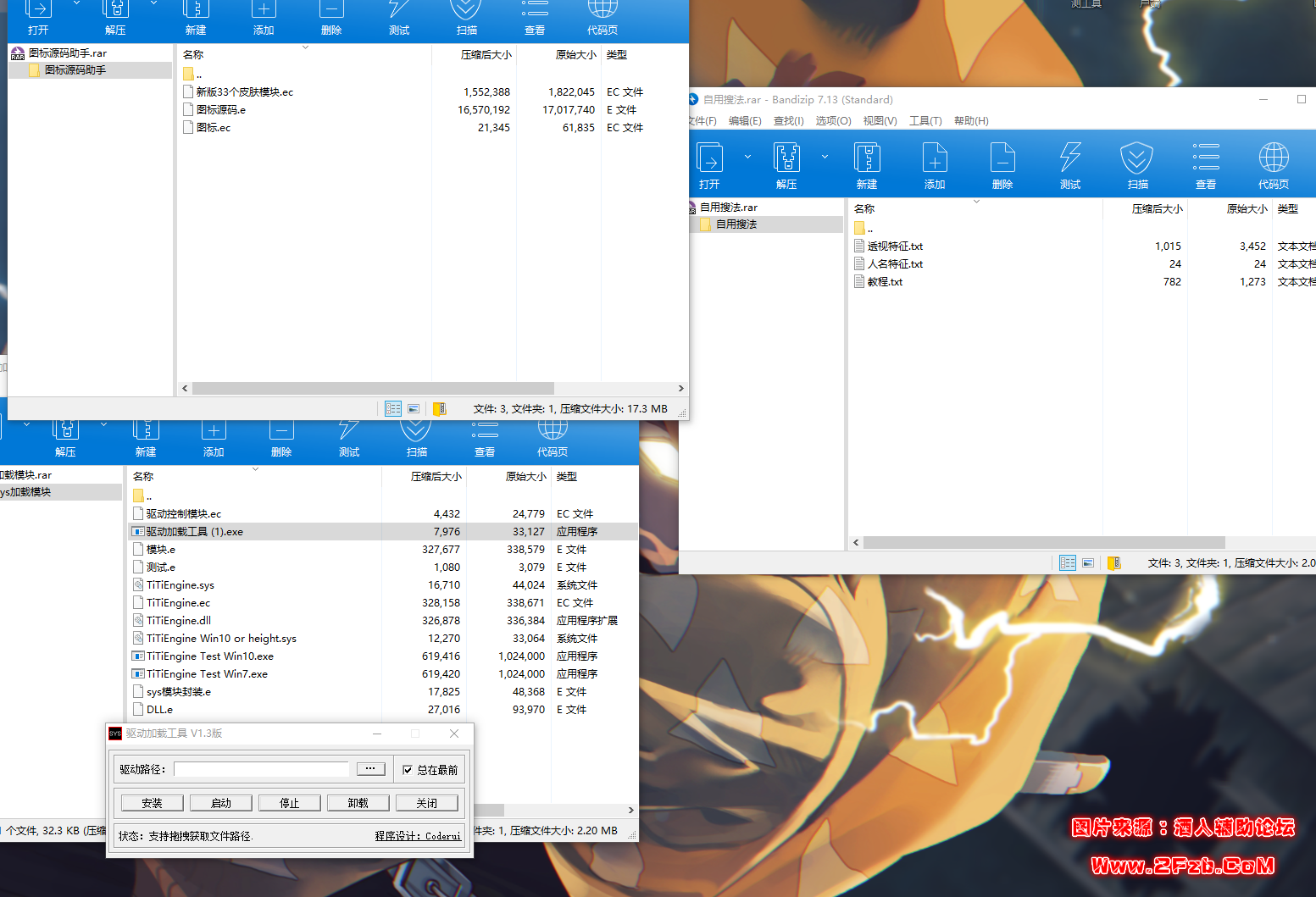Expand the dropdown arrow beside 解压 in 自用搜法.rar window
The height and width of the screenshot is (897, 1316).
point(825,157)
